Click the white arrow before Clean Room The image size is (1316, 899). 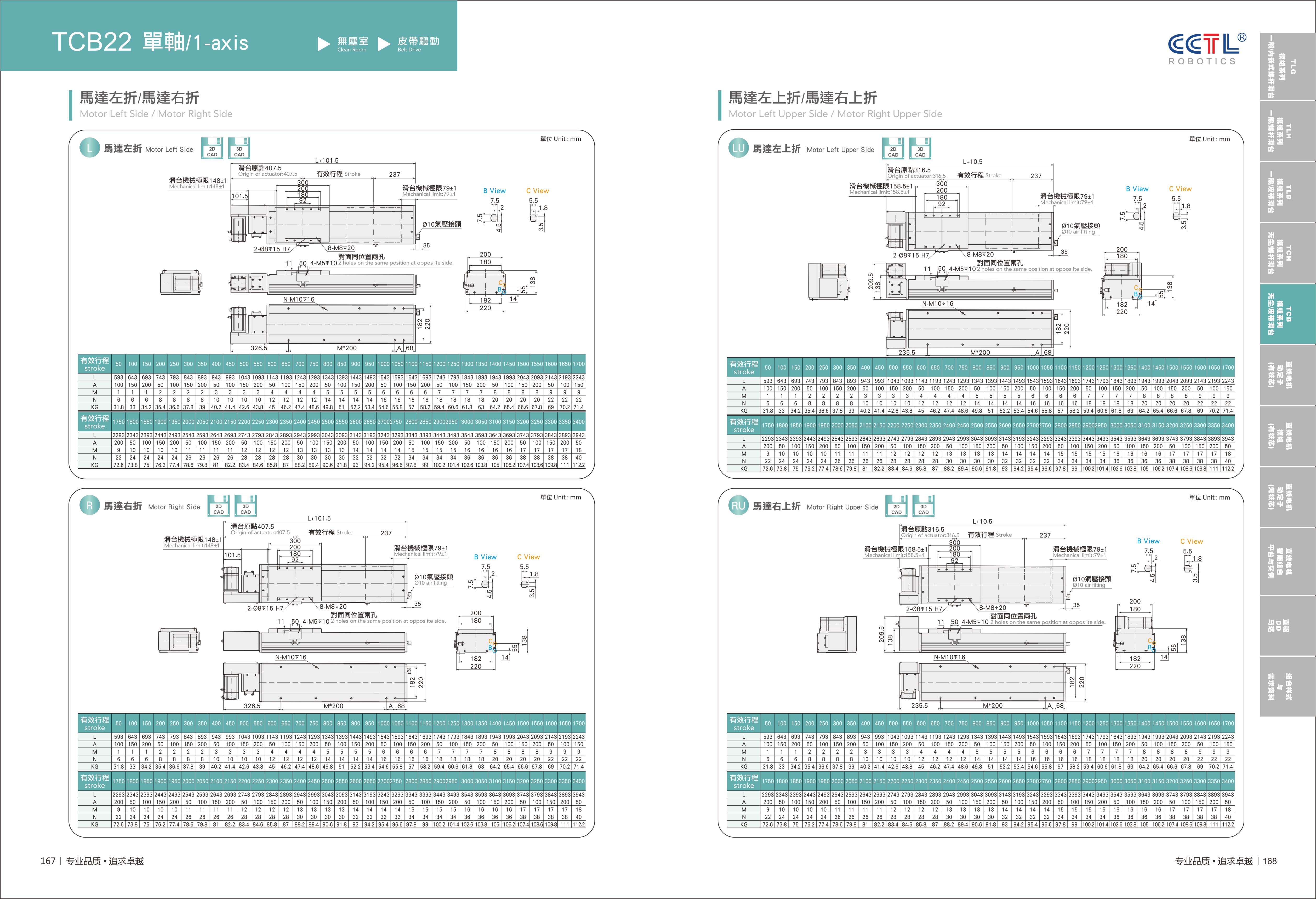pos(324,44)
